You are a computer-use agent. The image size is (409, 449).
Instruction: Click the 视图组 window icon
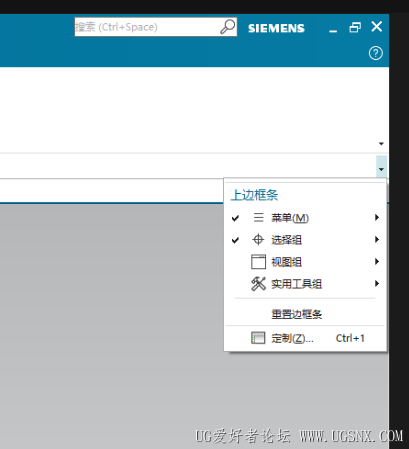point(258,262)
